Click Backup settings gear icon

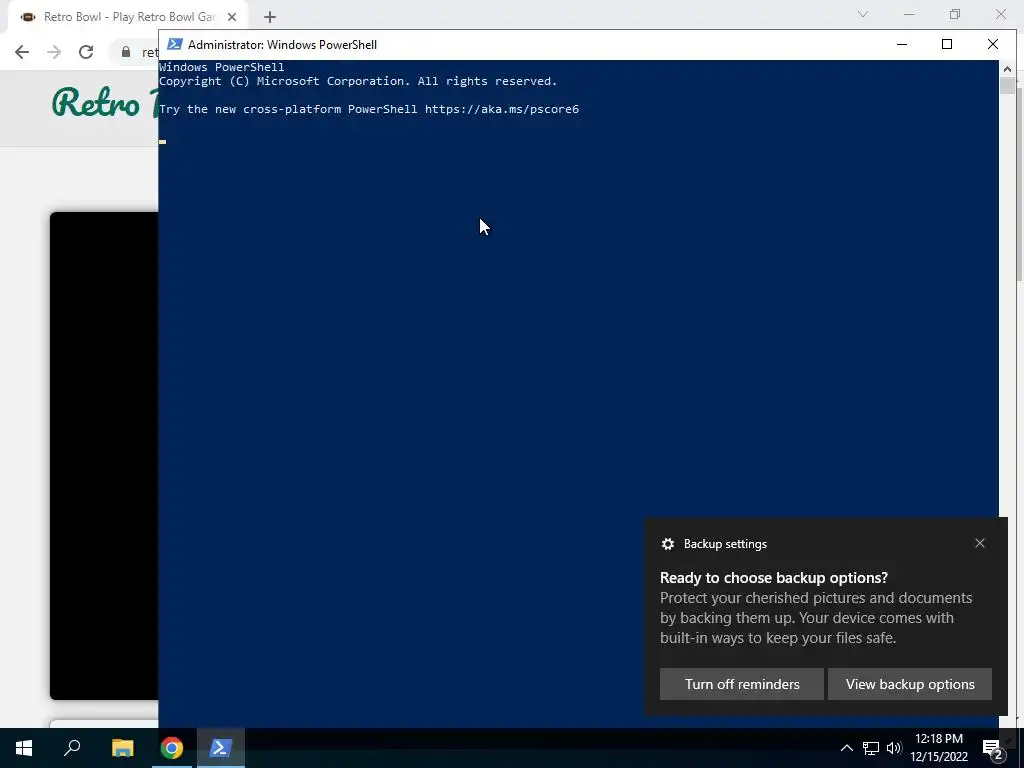point(667,544)
